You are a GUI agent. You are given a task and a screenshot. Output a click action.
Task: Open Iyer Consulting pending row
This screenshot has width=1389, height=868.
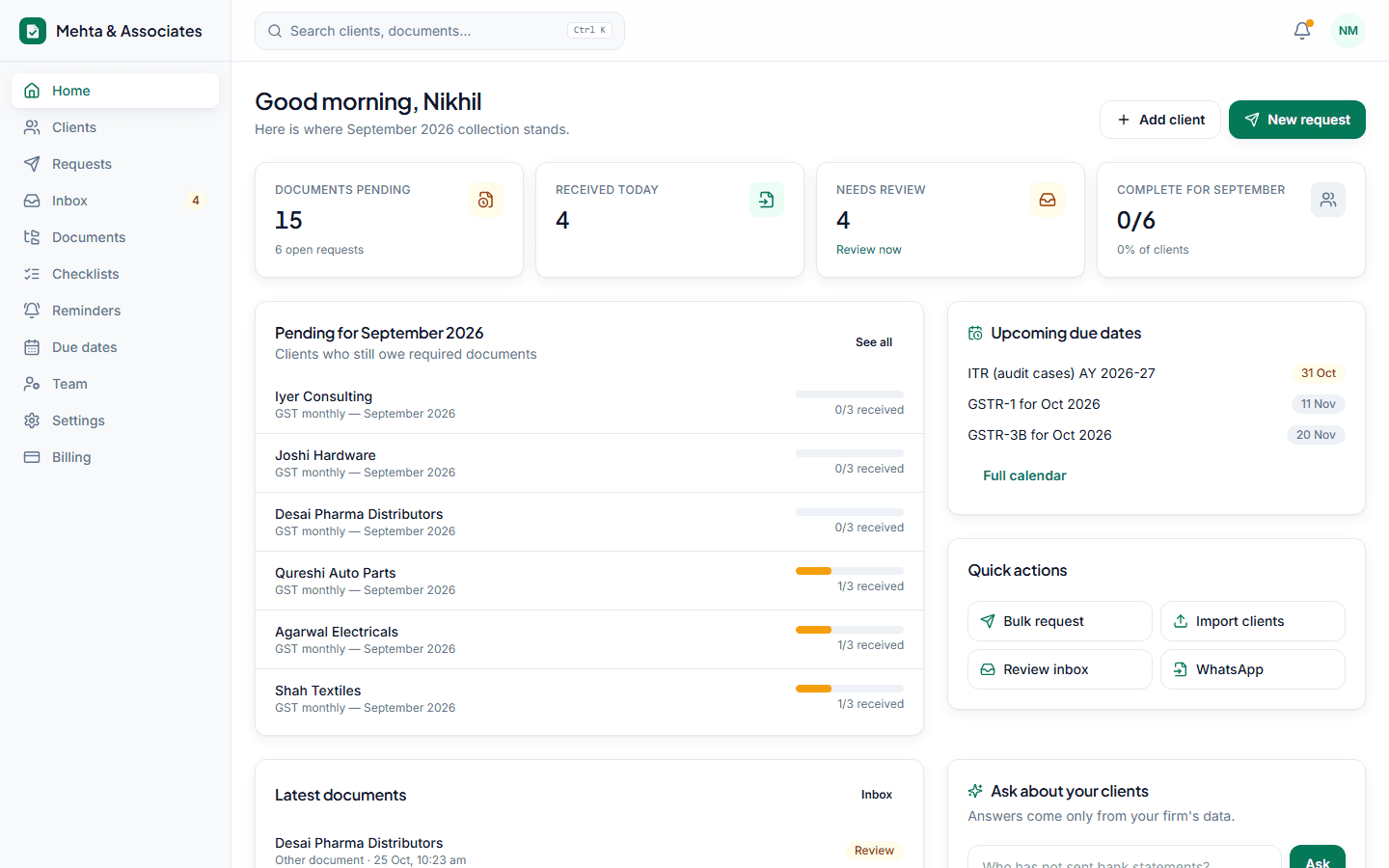[589, 404]
